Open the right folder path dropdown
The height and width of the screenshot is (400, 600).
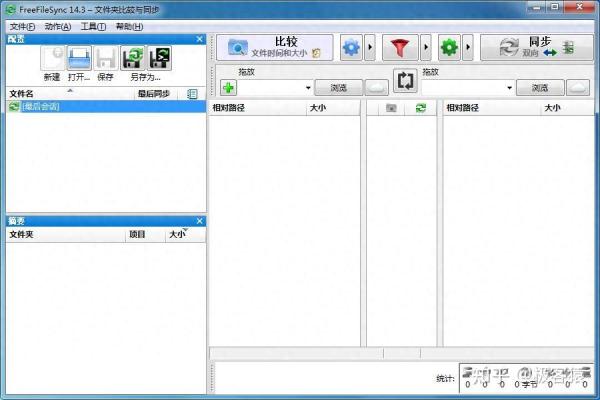coord(509,88)
